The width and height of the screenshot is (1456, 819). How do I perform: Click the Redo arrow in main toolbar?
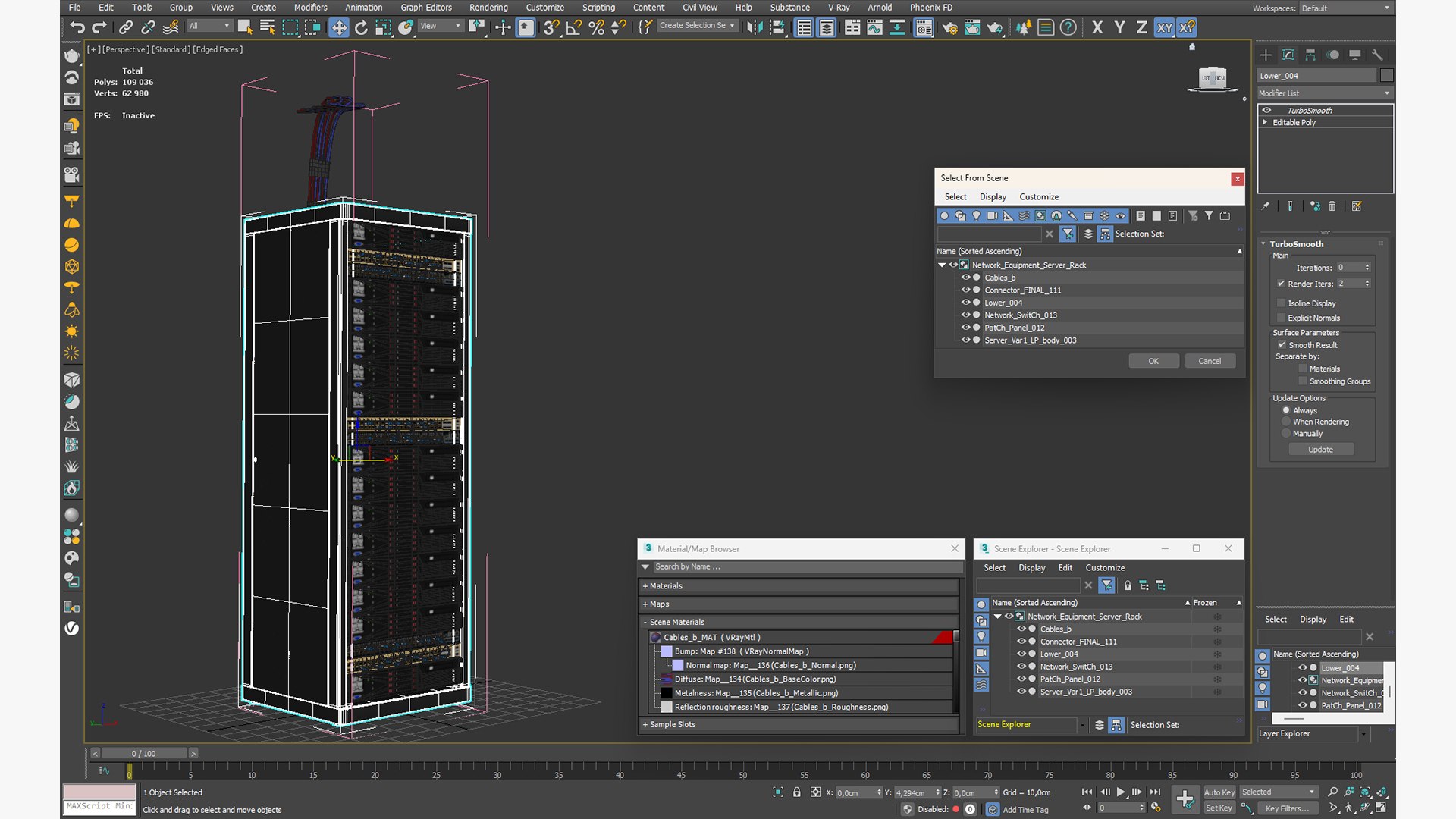click(x=99, y=27)
